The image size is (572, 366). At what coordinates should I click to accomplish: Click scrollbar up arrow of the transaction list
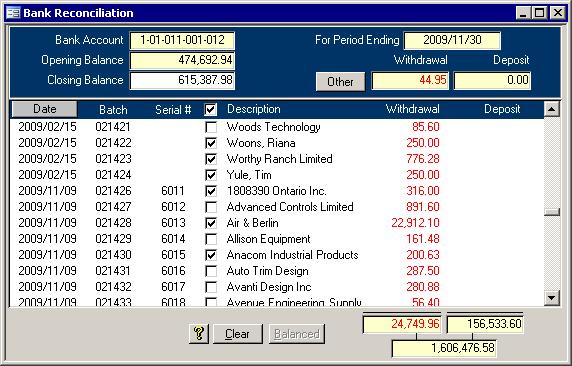[552, 109]
